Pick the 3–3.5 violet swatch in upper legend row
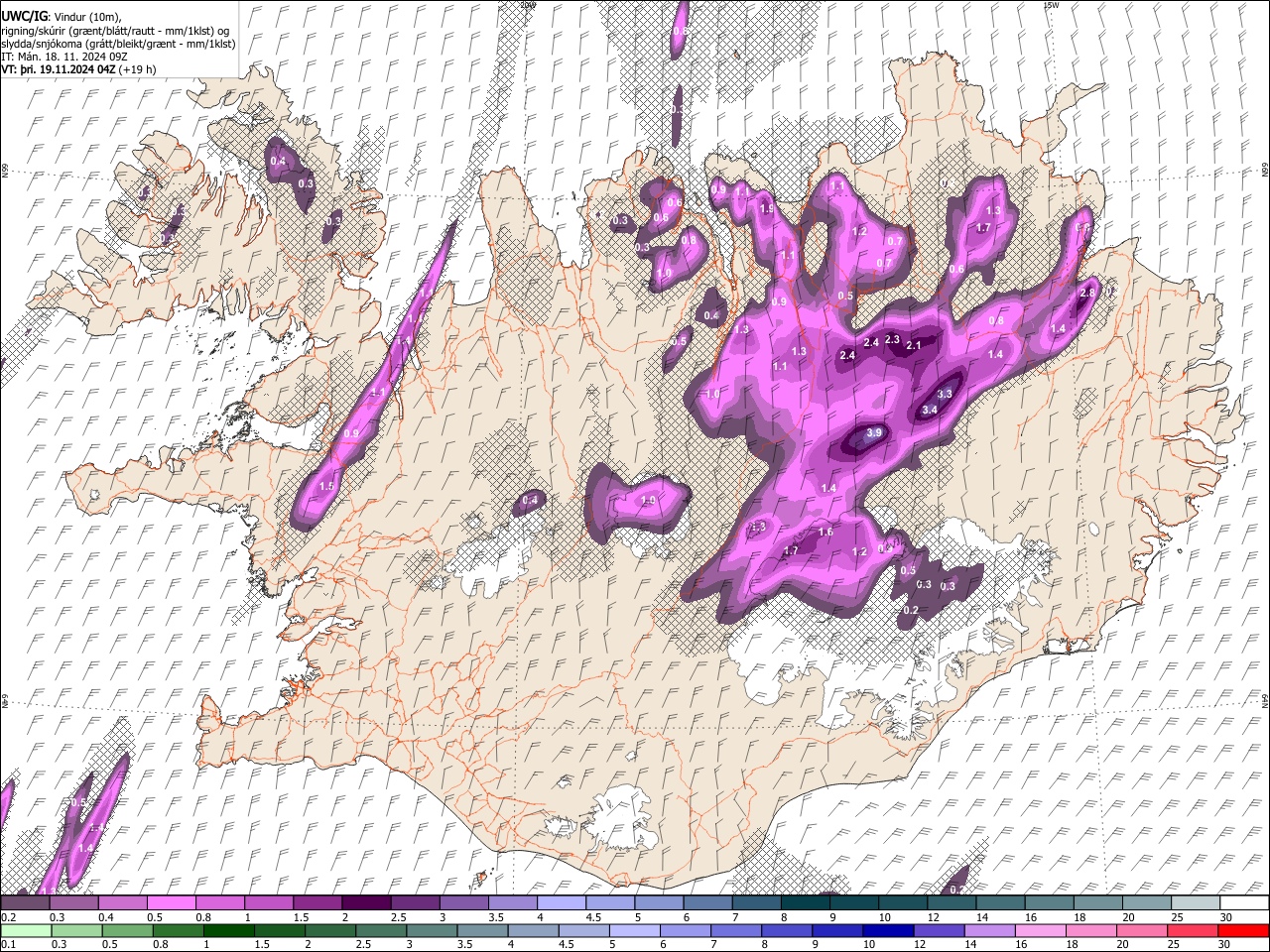 click(462, 902)
